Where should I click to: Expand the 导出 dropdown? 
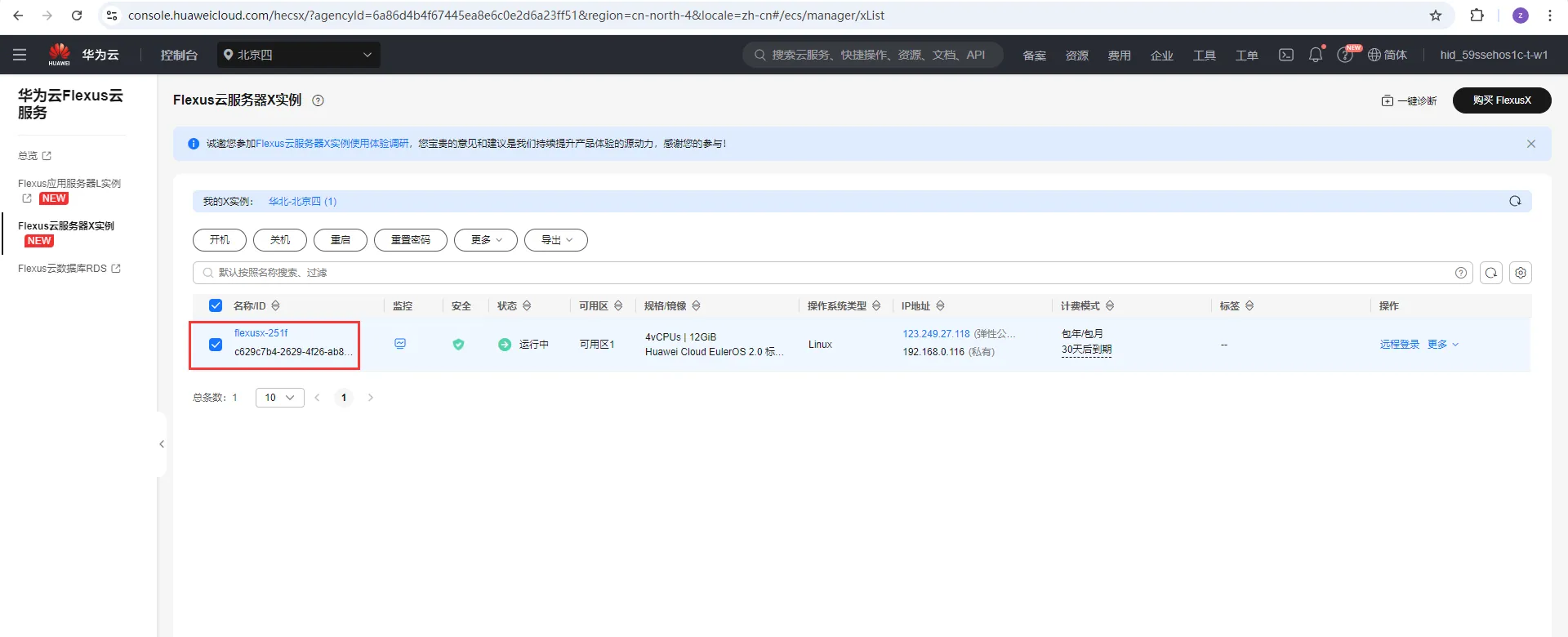[556, 240]
